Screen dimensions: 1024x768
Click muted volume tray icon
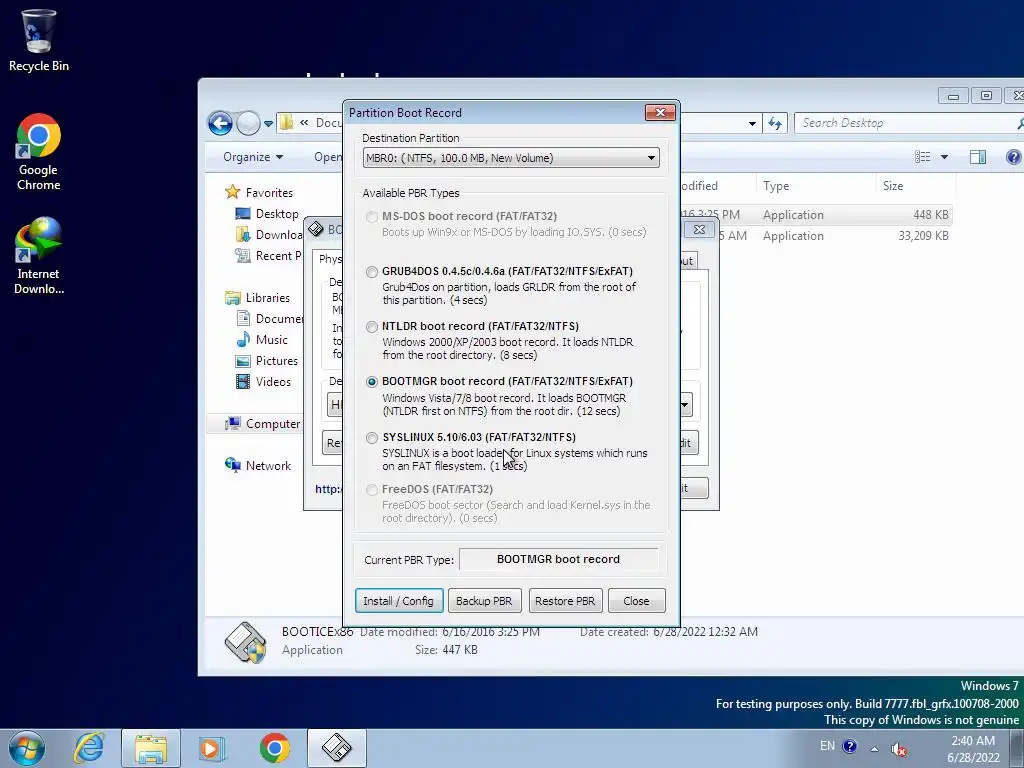pos(899,749)
